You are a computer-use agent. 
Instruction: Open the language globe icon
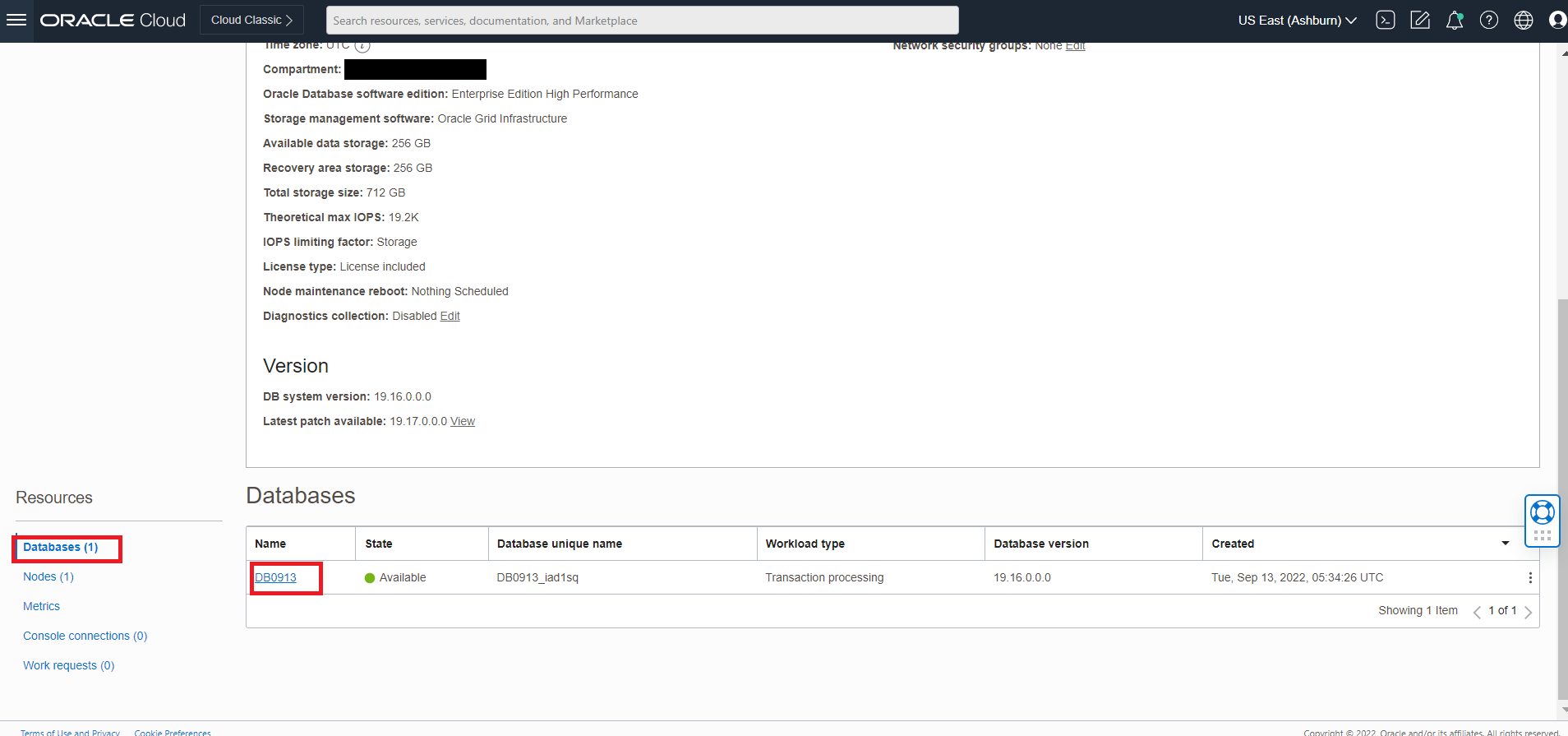[1524, 20]
